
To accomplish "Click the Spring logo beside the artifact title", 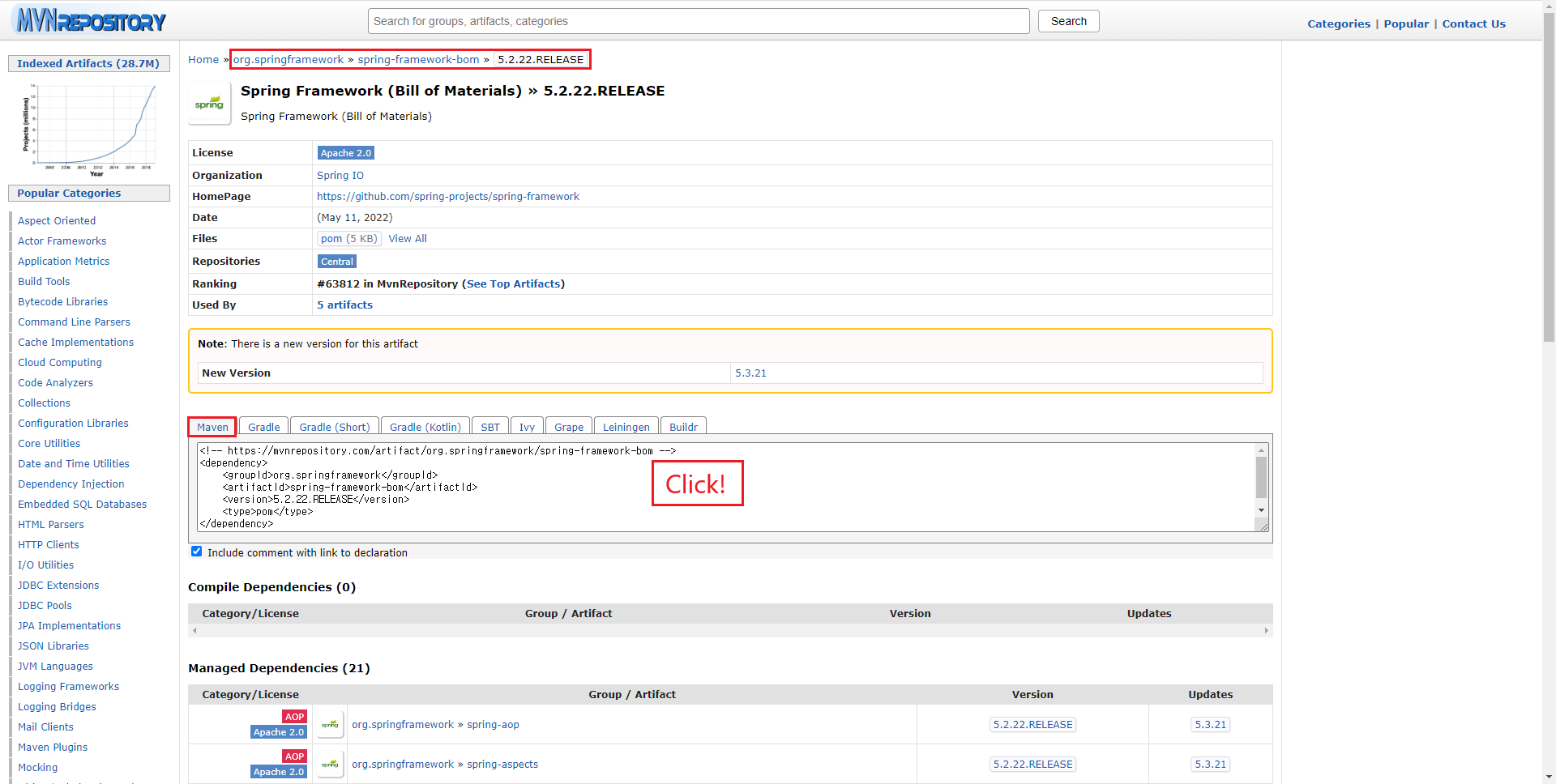I will pyautogui.click(x=209, y=103).
